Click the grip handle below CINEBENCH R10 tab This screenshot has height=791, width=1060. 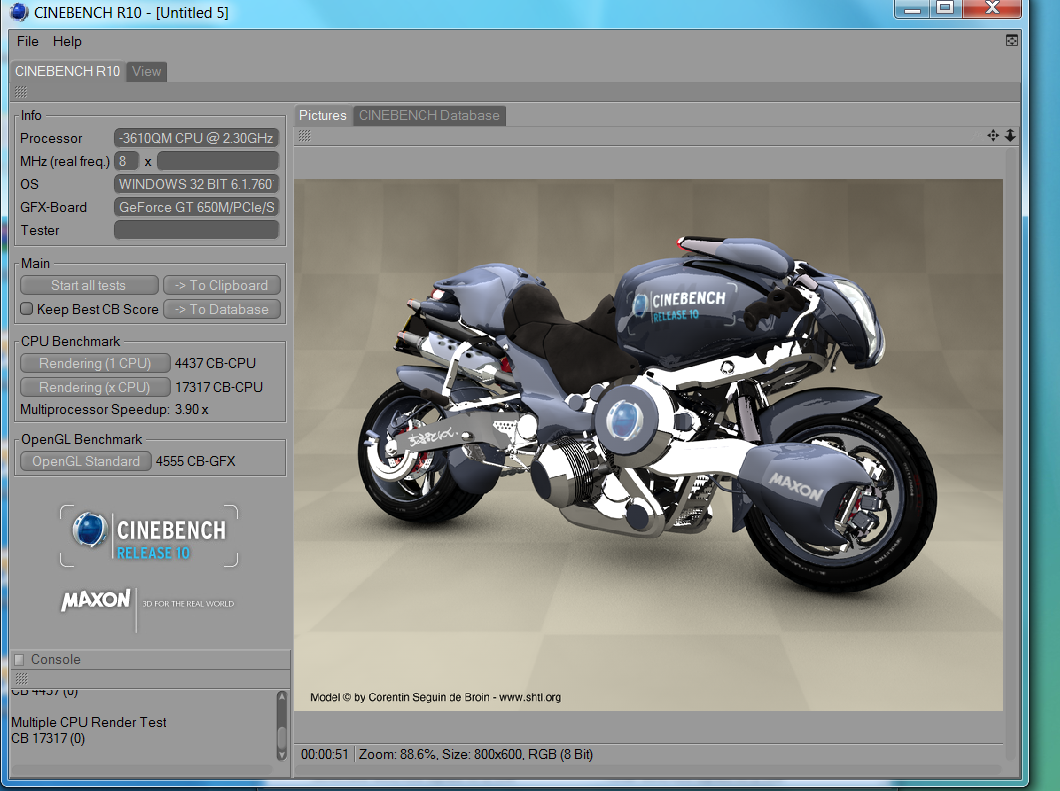click(21, 92)
